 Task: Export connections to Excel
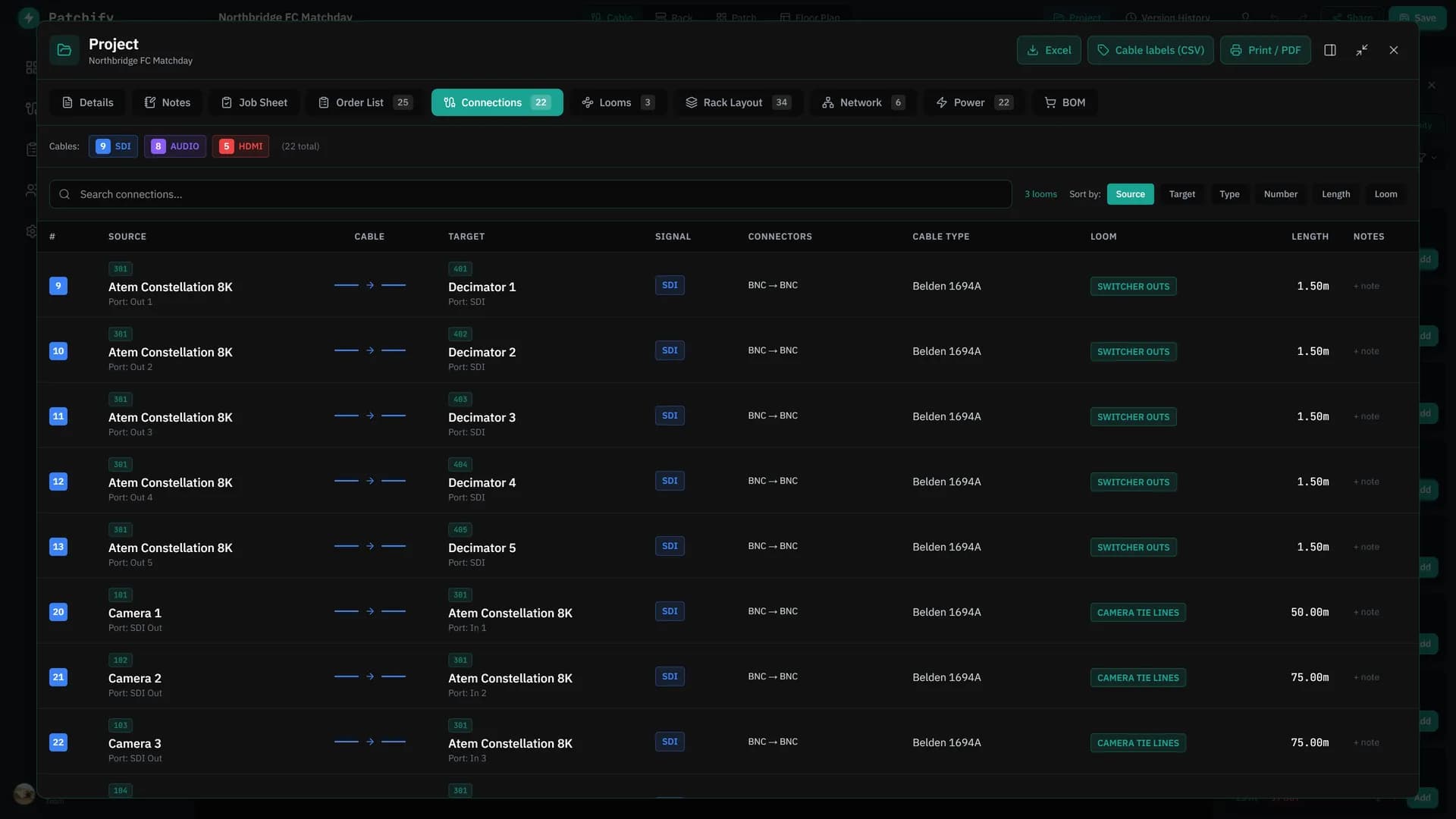[1049, 50]
